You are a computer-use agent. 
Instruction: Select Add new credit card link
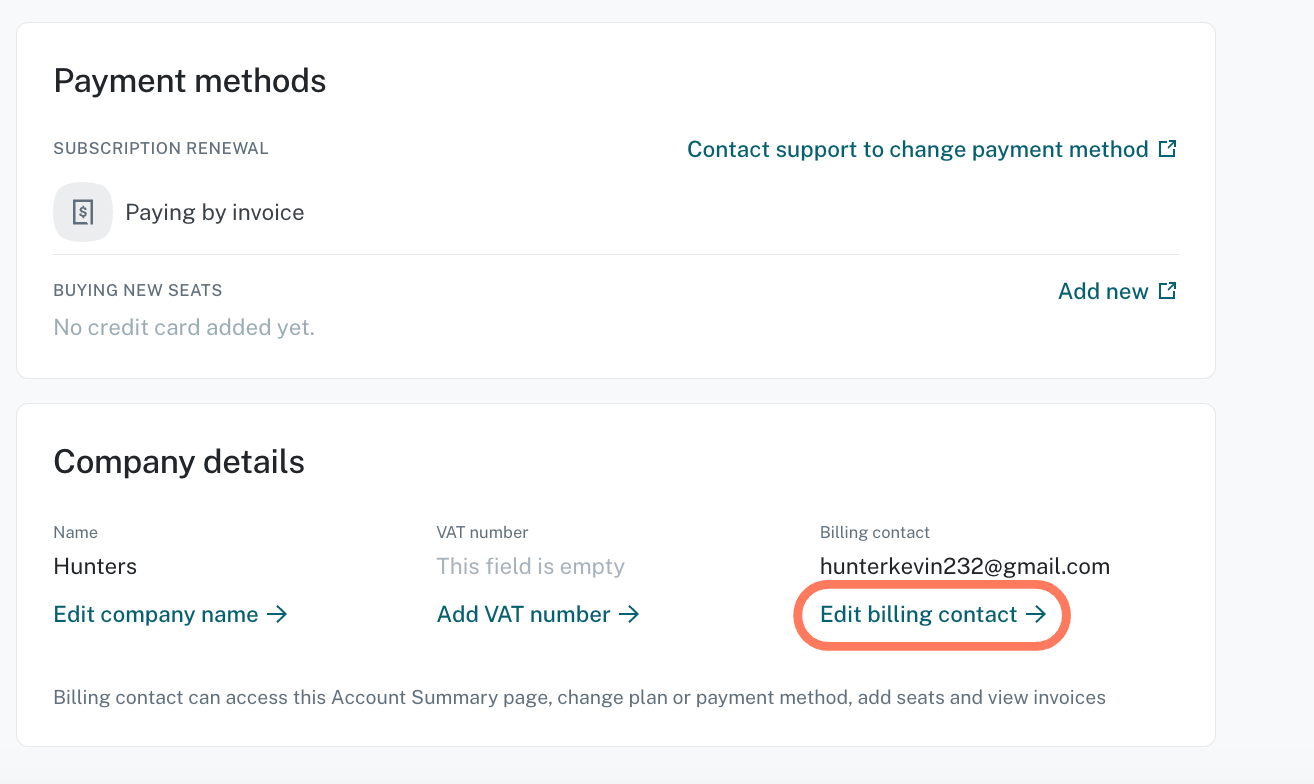pos(1117,291)
